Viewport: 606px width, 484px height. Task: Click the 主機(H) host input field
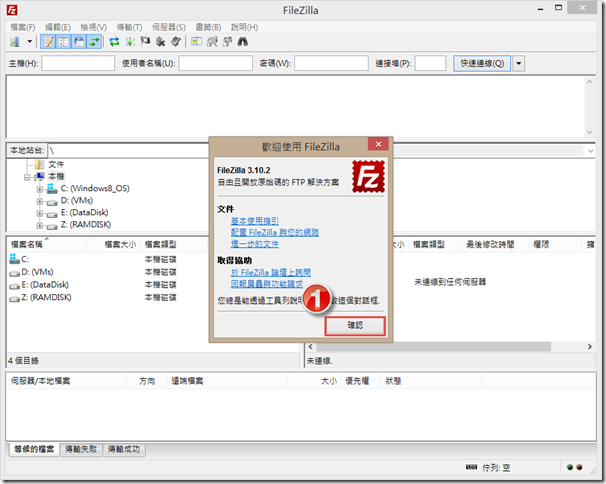78,63
